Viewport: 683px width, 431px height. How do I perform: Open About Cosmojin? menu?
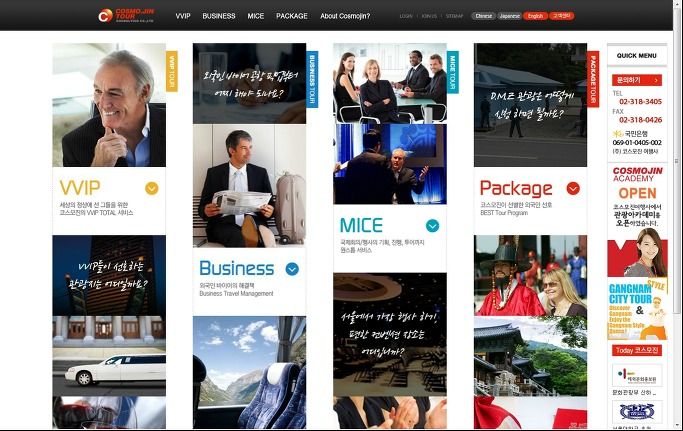(345, 16)
